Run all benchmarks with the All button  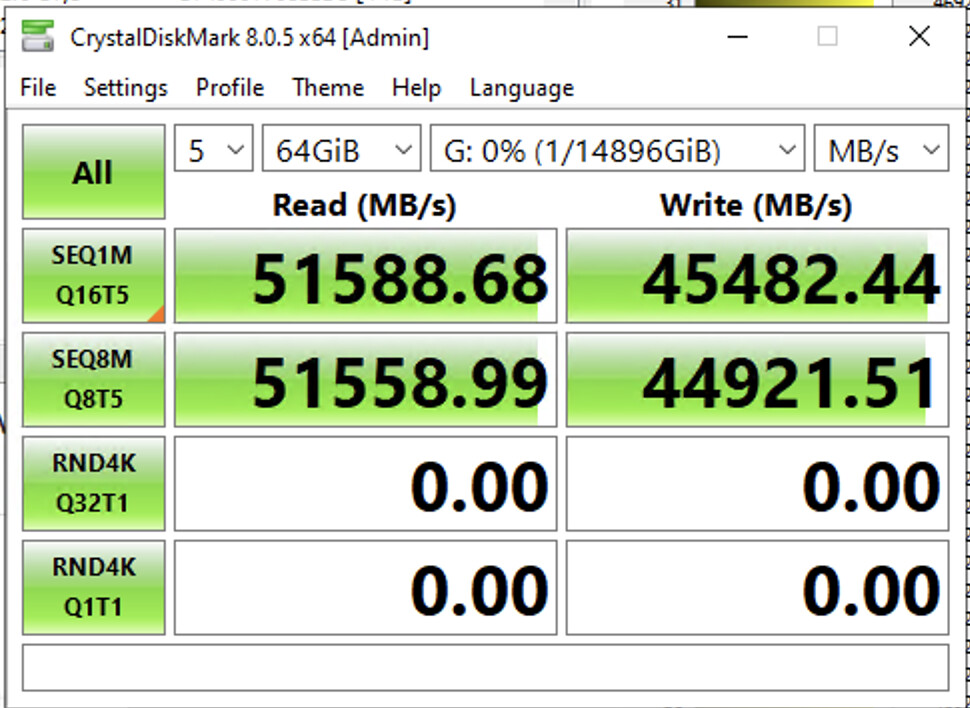pyautogui.click(x=93, y=172)
